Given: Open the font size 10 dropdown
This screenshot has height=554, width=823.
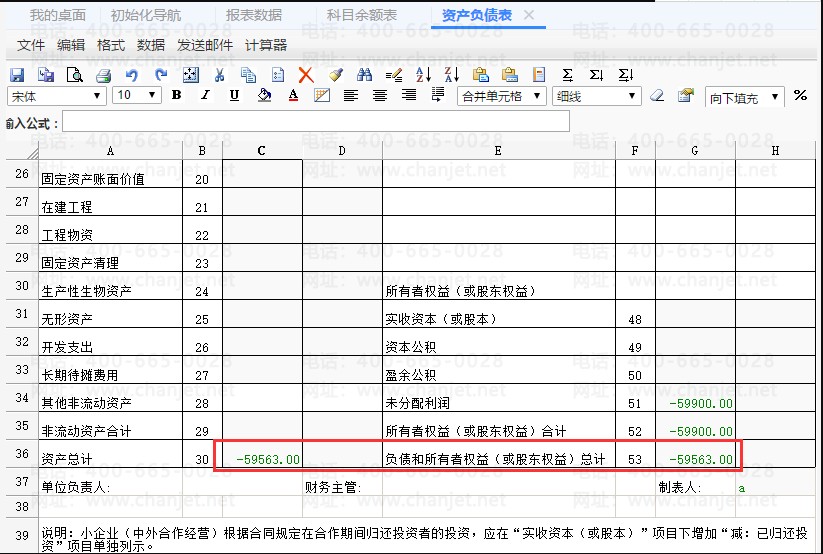Looking at the screenshot, I should (136, 95).
